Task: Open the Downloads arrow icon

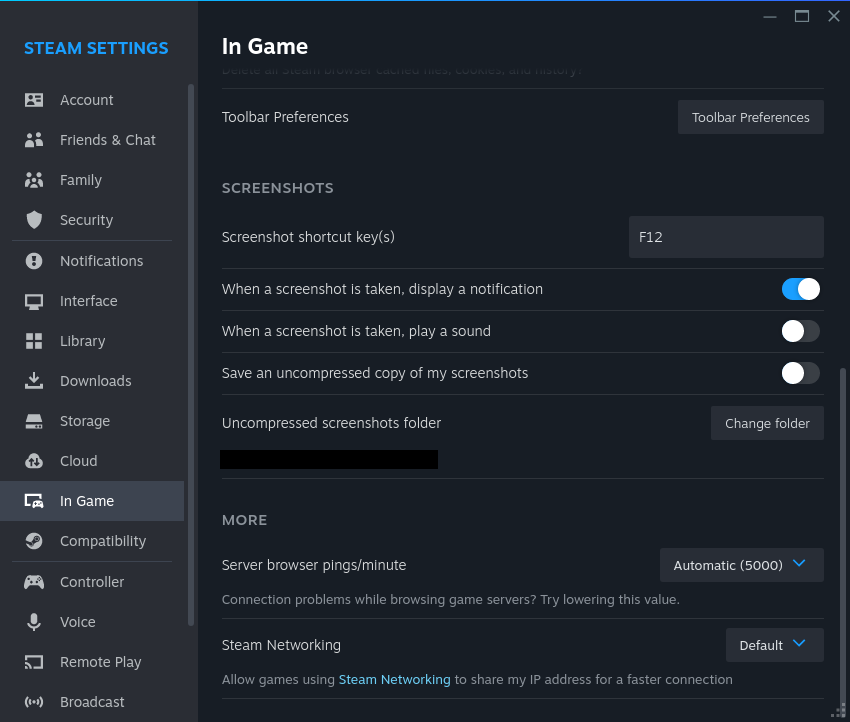Action: coord(34,381)
